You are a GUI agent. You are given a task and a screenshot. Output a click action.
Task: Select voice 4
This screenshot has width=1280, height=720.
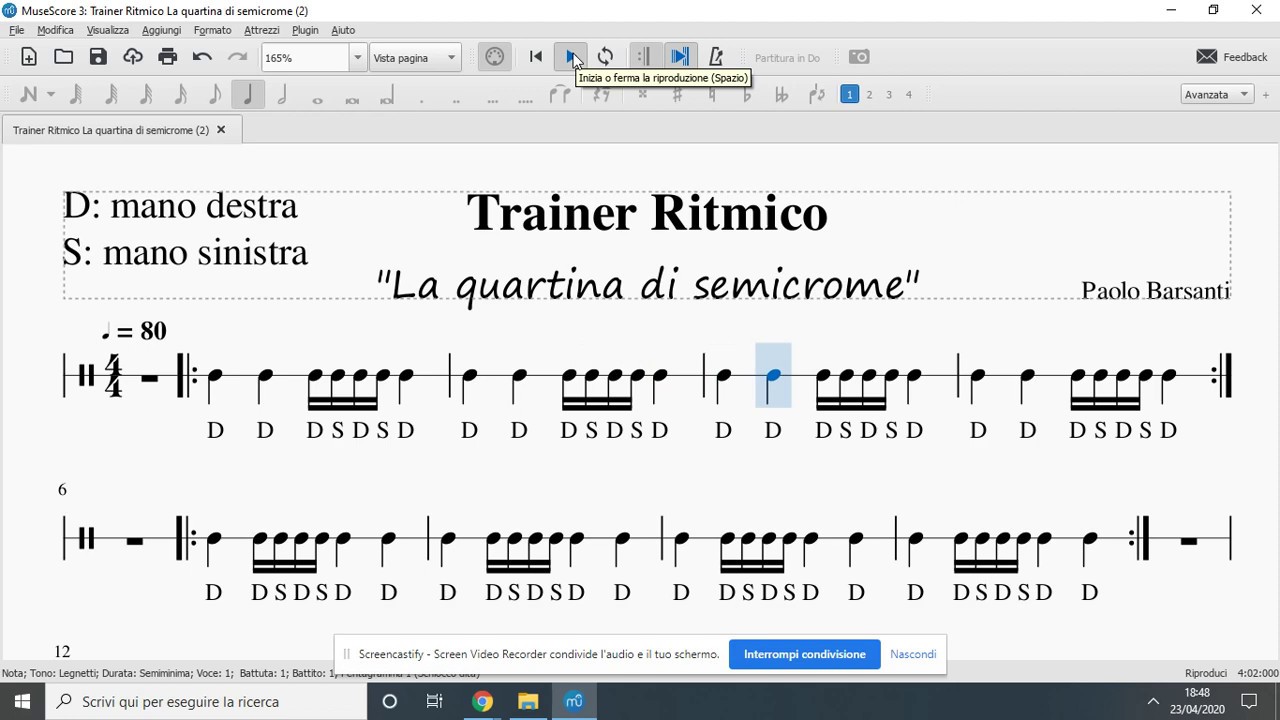pyautogui.click(x=909, y=95)
